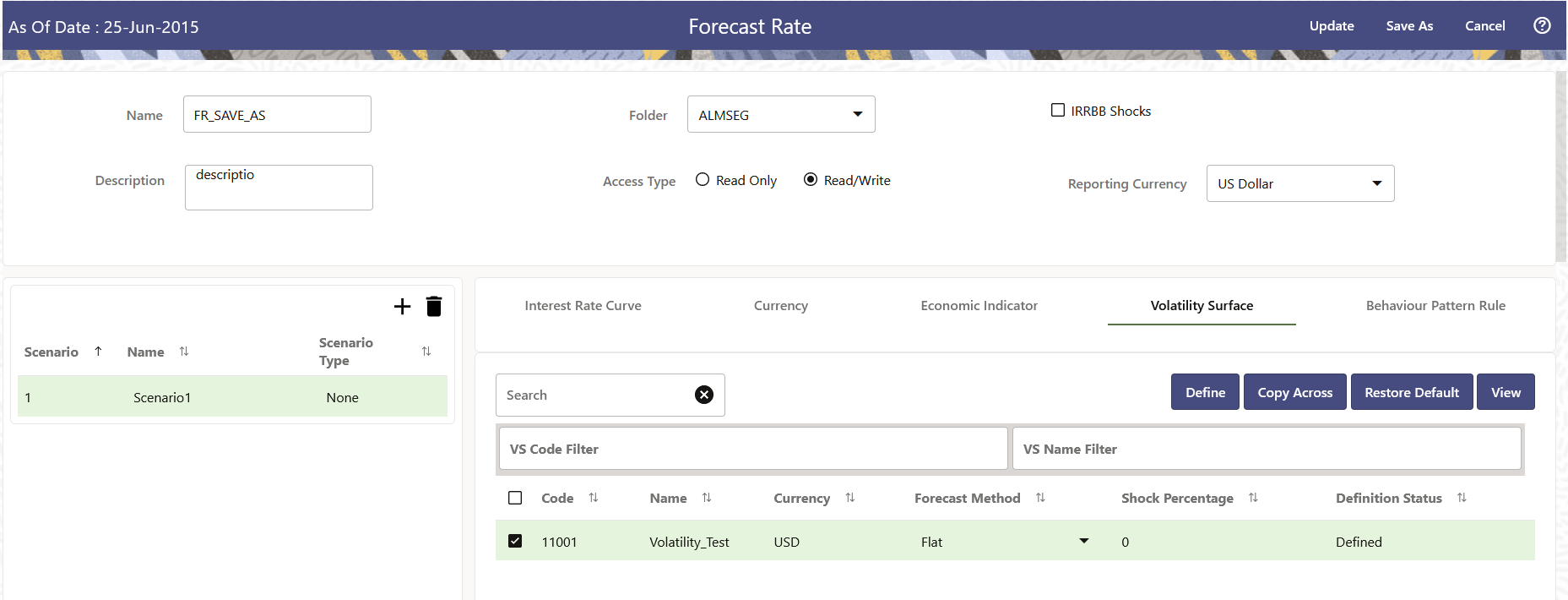Click the USD currency cell

pos(786,542)
